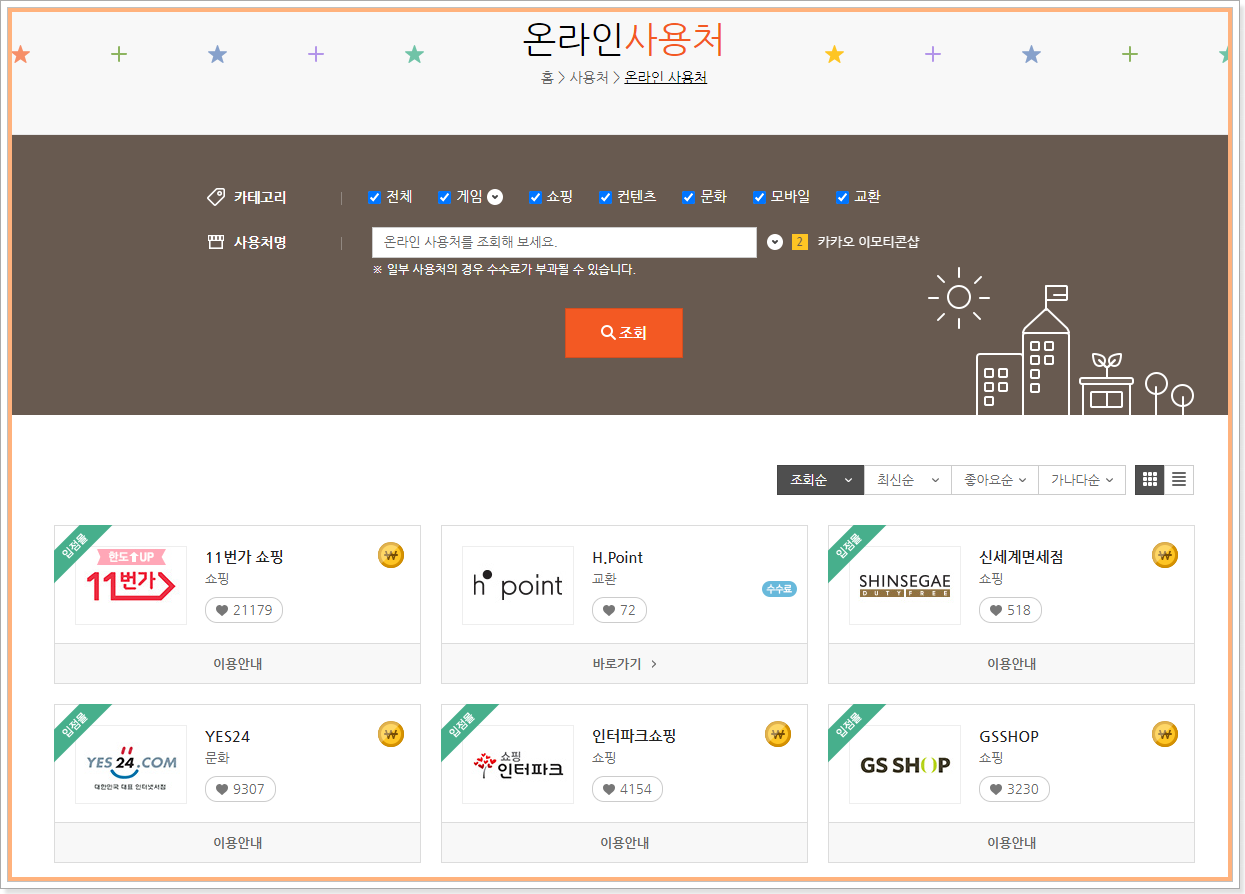Click the 인터파크쇼핑 title text
This screenshot has width=1245, height=894.
(634, 736)
